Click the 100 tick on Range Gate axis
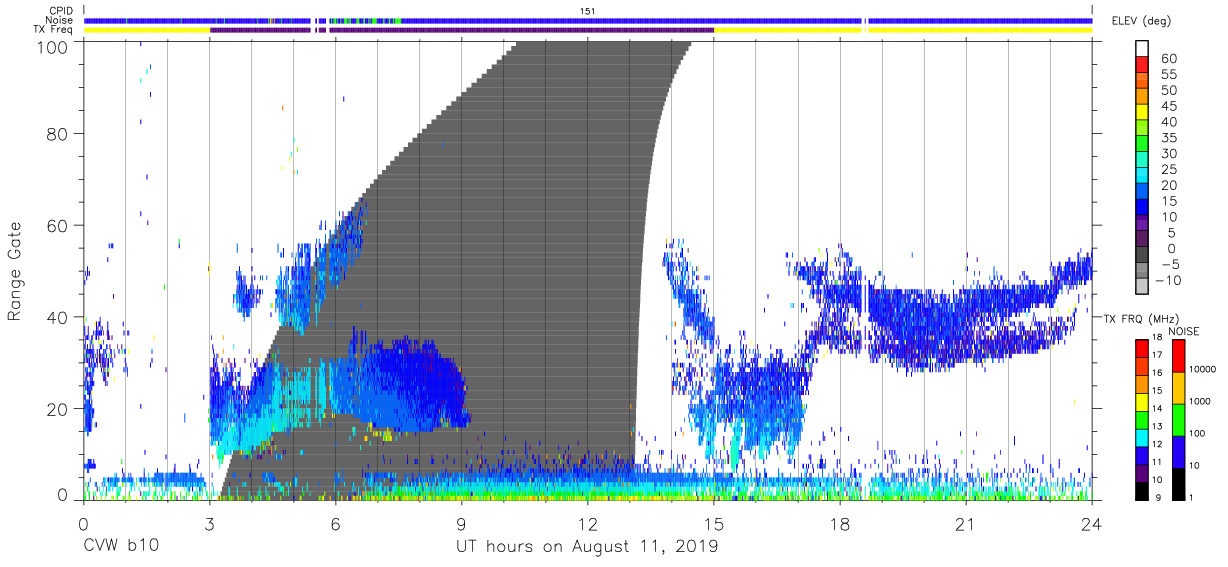 (55, 46)
